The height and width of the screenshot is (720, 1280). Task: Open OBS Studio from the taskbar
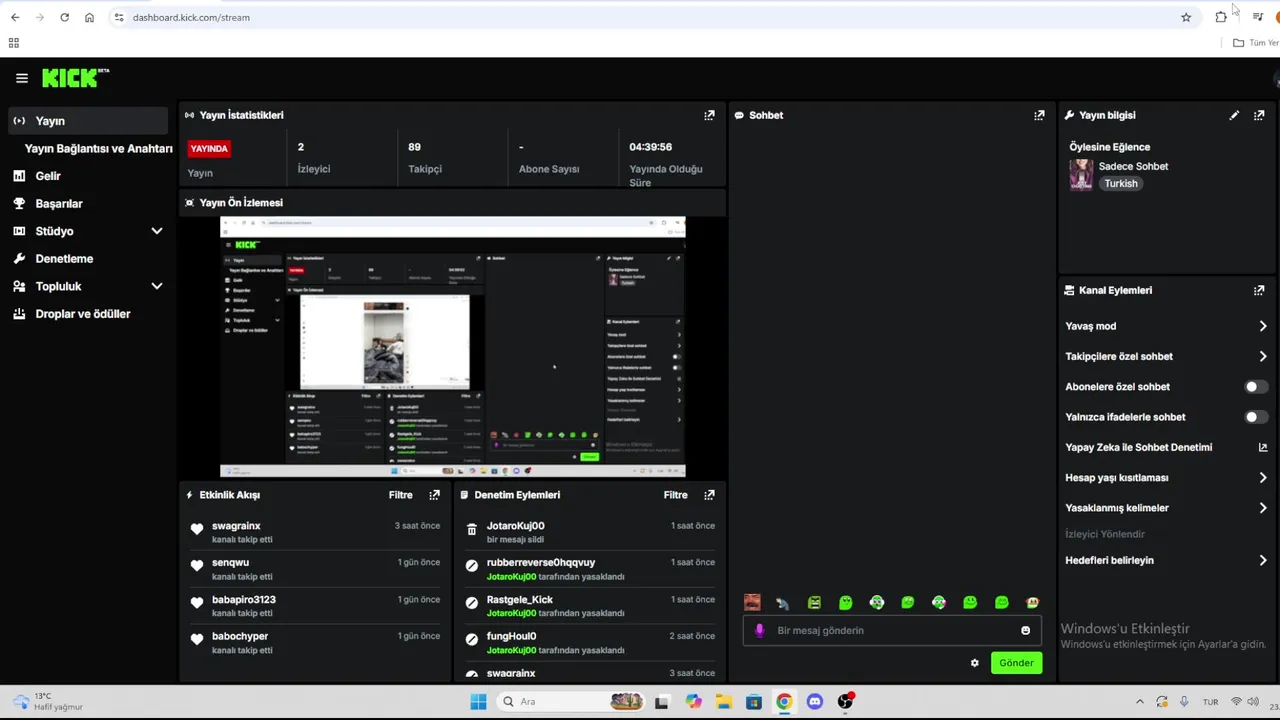(x=845, y=701)
